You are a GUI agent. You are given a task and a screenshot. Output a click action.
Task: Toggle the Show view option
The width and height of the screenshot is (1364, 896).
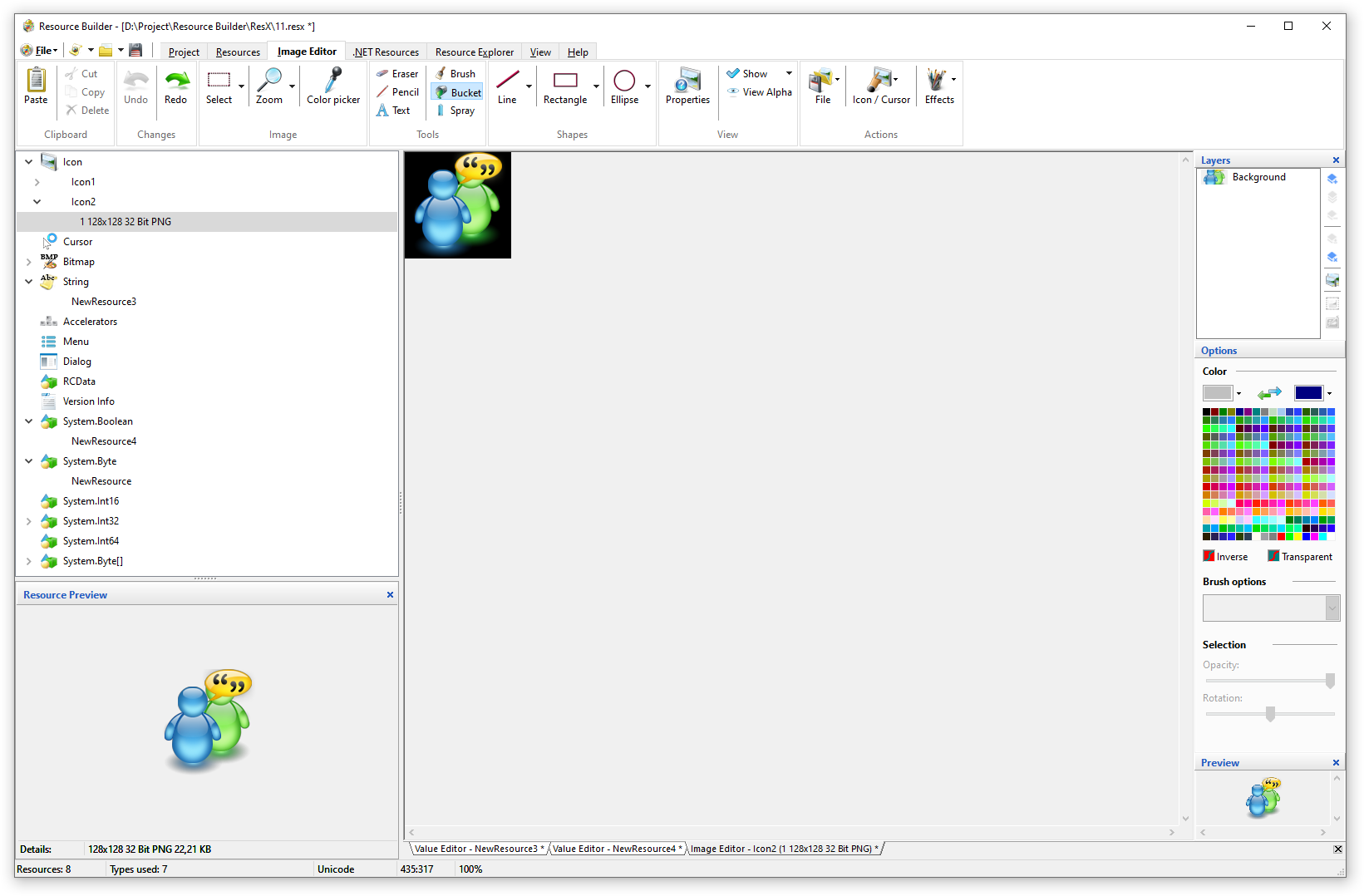[x=747, y=74]
